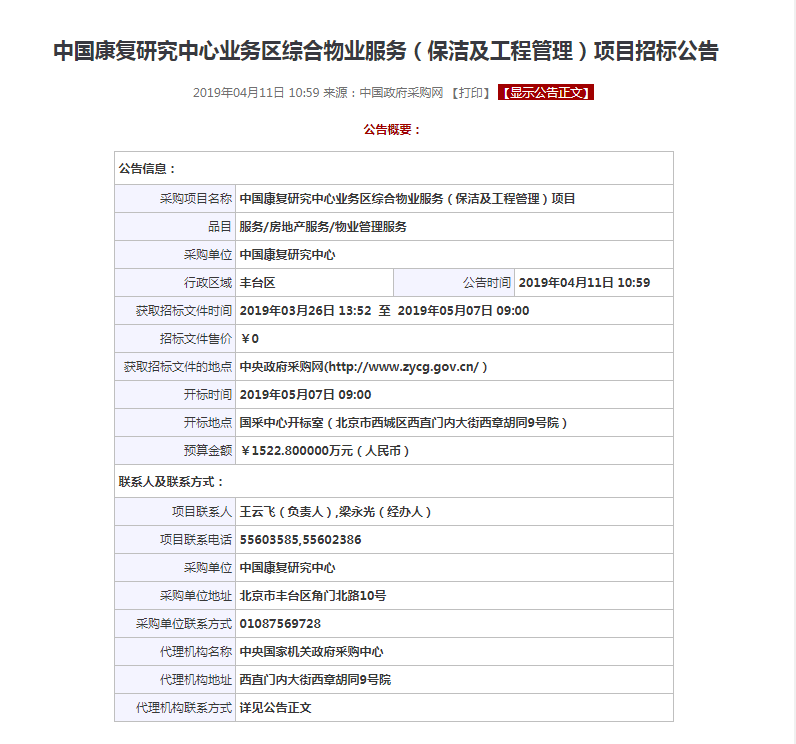Screen dimensions: 796x744
Task: Click the 公告概要： heading
Action: click(392, 130)
